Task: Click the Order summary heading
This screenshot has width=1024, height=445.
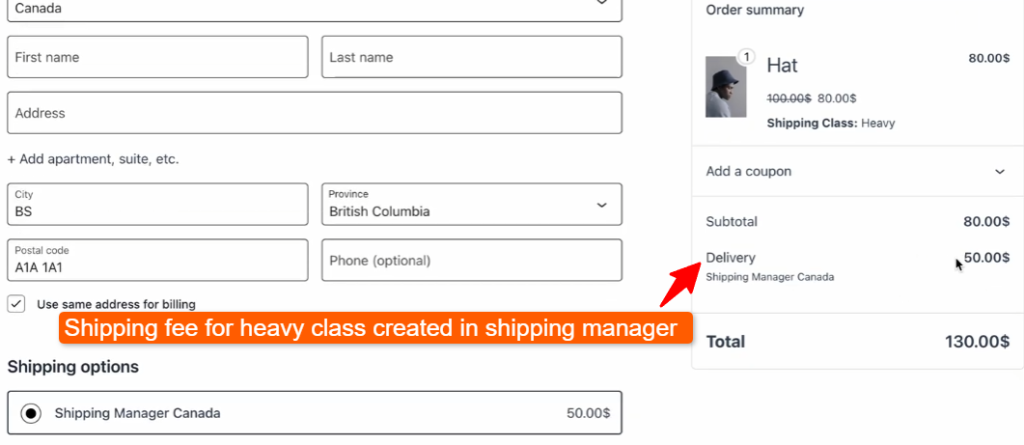Action: tap(755, 10)
